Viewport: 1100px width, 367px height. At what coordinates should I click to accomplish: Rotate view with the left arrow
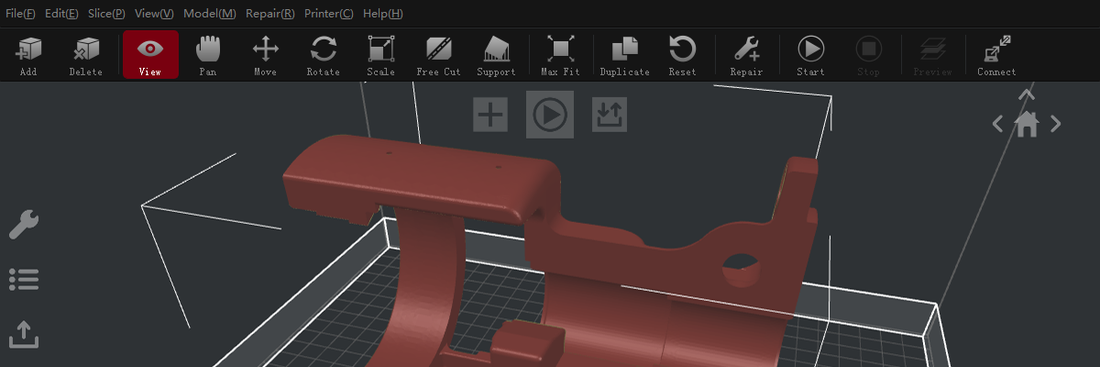click(998, 124)
